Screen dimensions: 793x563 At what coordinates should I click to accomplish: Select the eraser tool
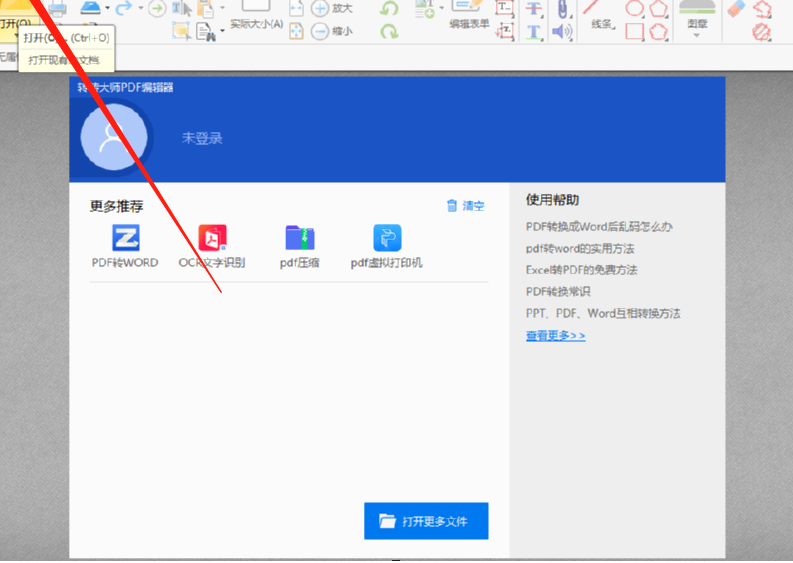736,8
